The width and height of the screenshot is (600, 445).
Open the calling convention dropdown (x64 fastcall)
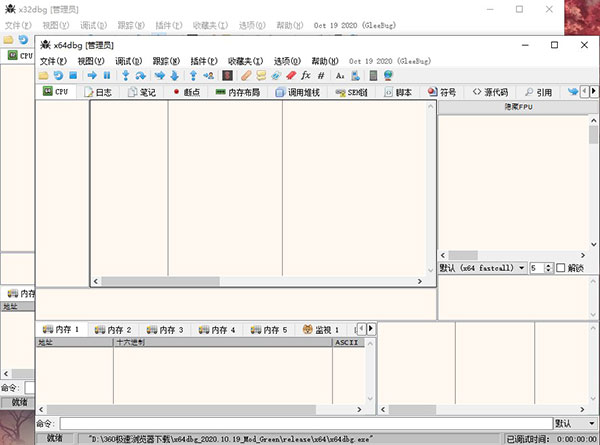pyautogui.click(x=482, y=268)
